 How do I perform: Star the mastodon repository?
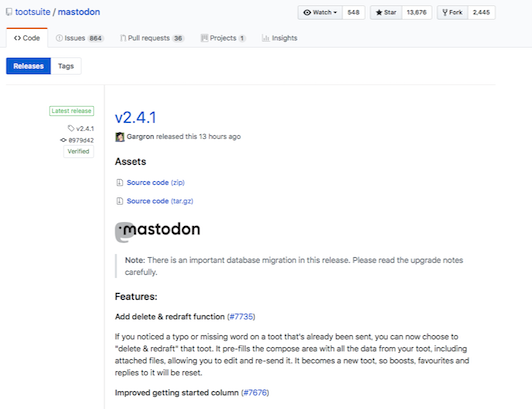tap(386, 13)
